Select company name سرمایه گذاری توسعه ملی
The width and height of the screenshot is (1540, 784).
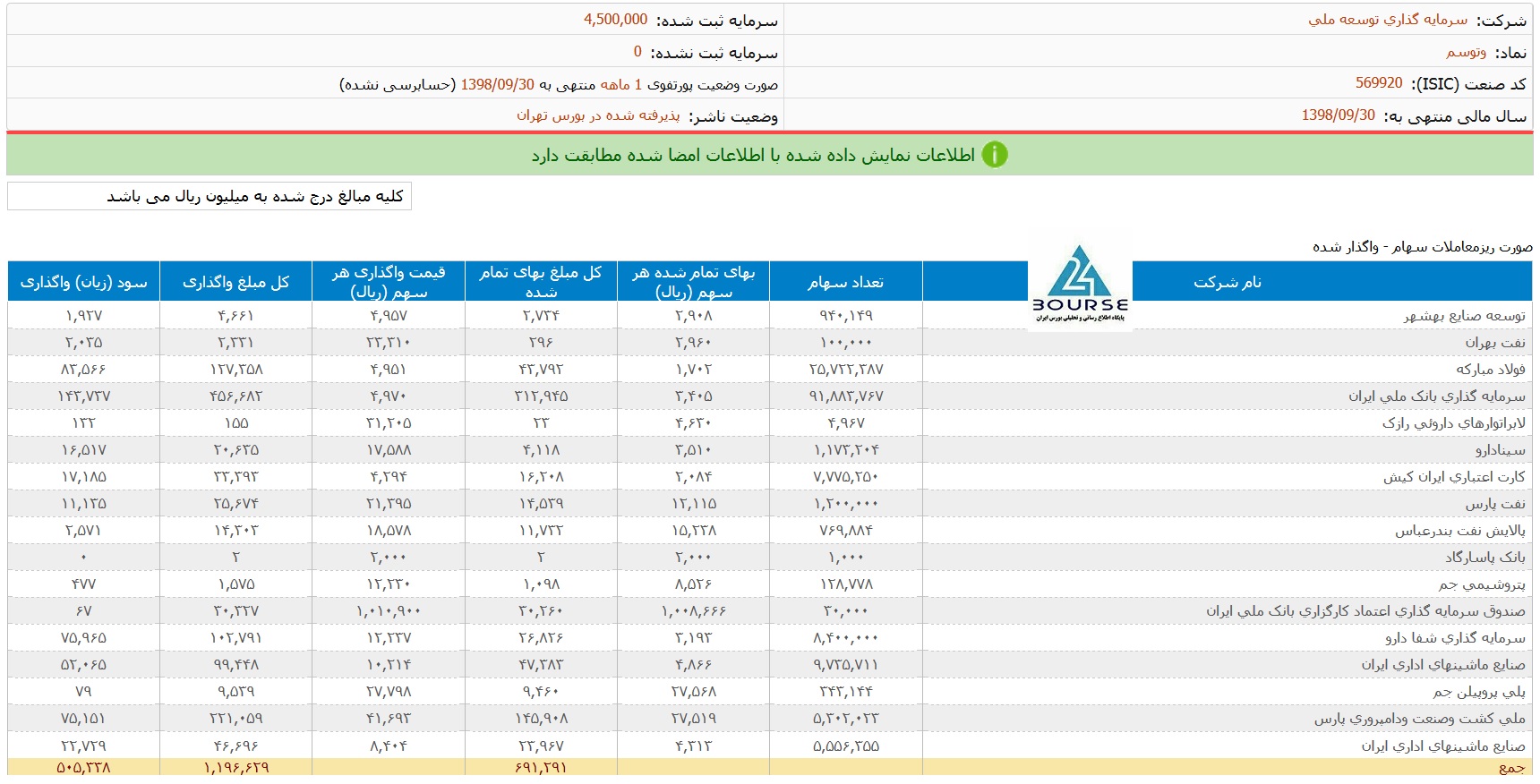click(x=1388, y=20)
